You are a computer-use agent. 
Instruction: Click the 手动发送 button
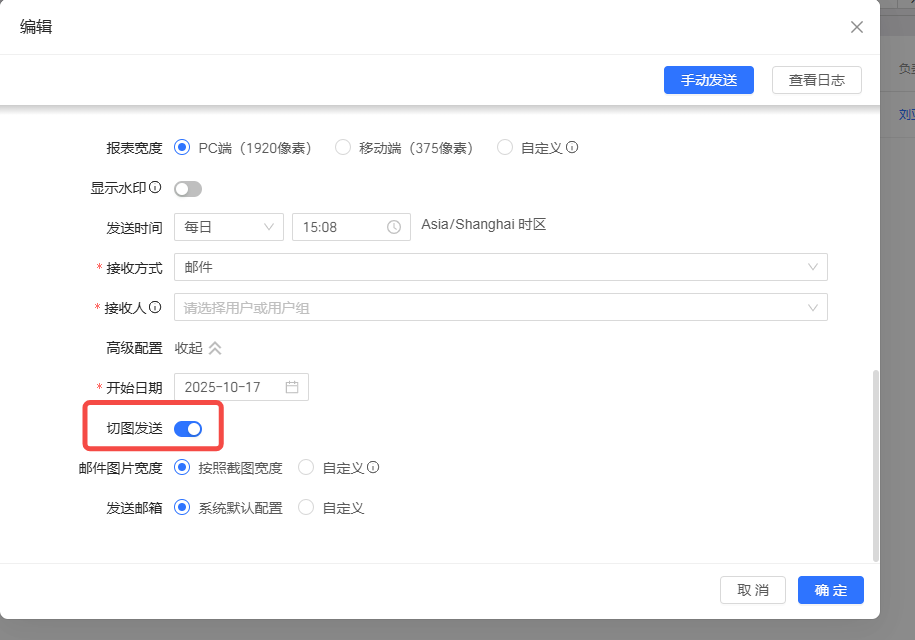coord(709,80)
